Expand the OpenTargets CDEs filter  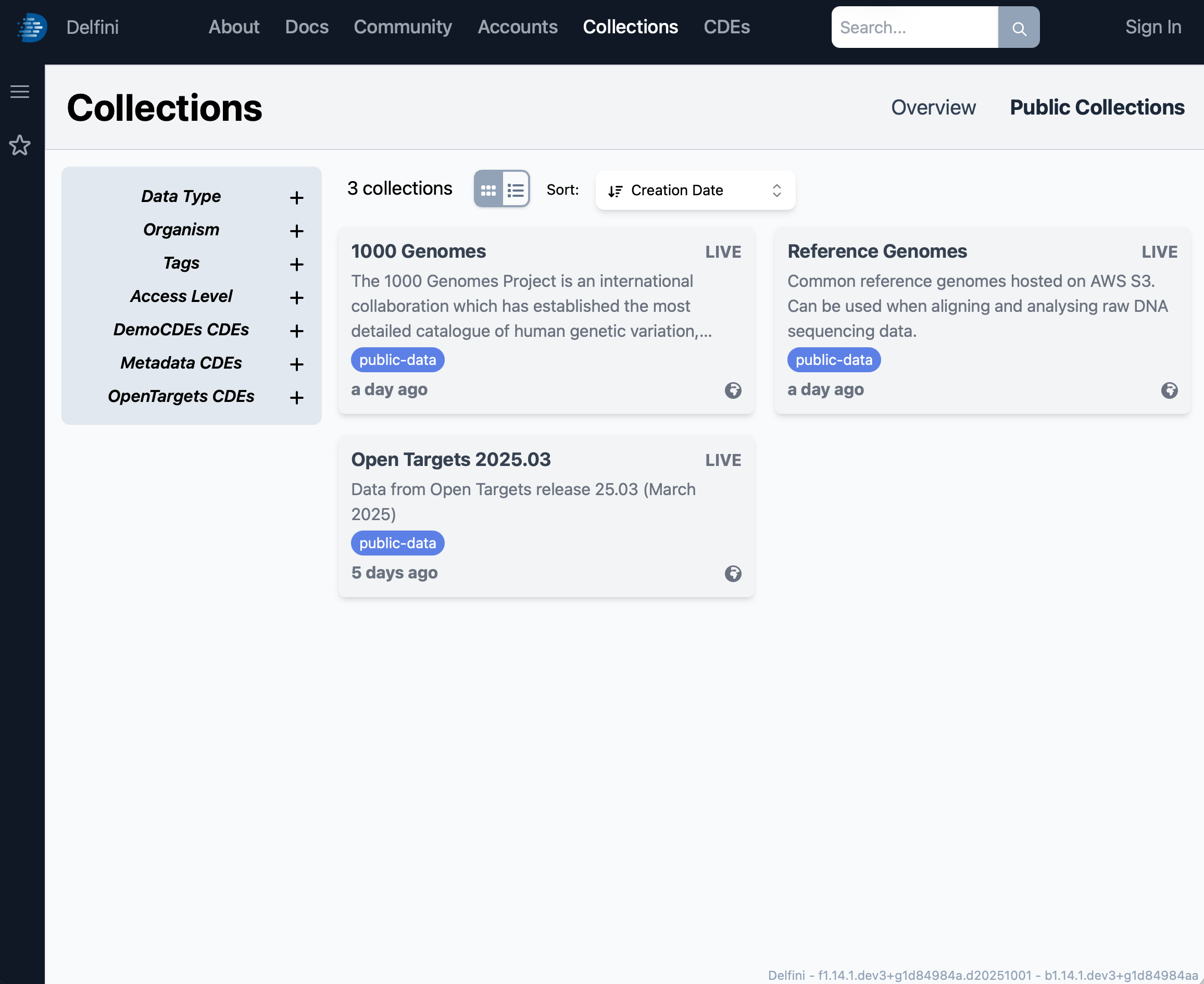pyautogui.click(x=296, y=398)
